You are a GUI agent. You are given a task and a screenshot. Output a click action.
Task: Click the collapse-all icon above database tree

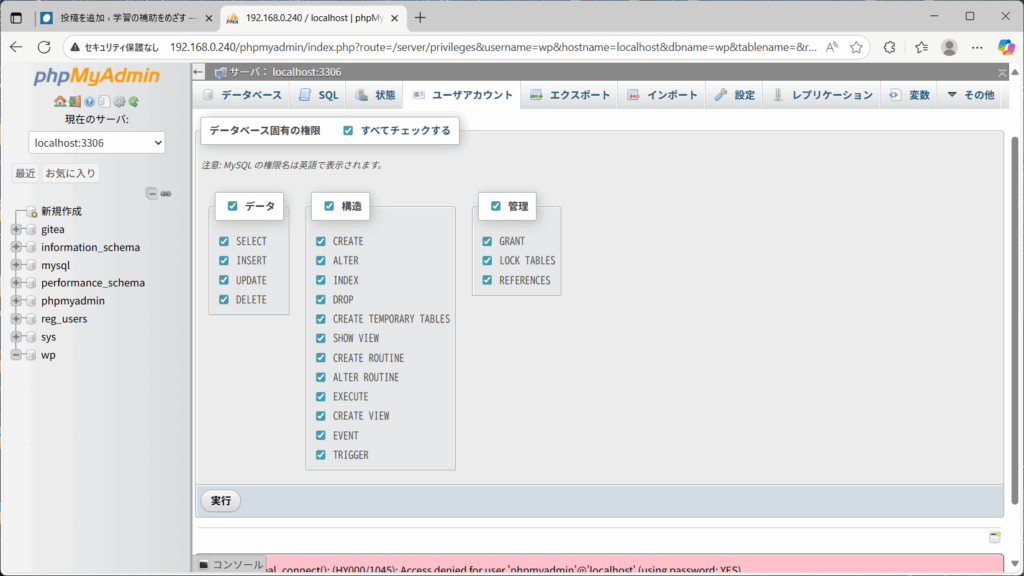pyautogui.click(x=152, y=193)
